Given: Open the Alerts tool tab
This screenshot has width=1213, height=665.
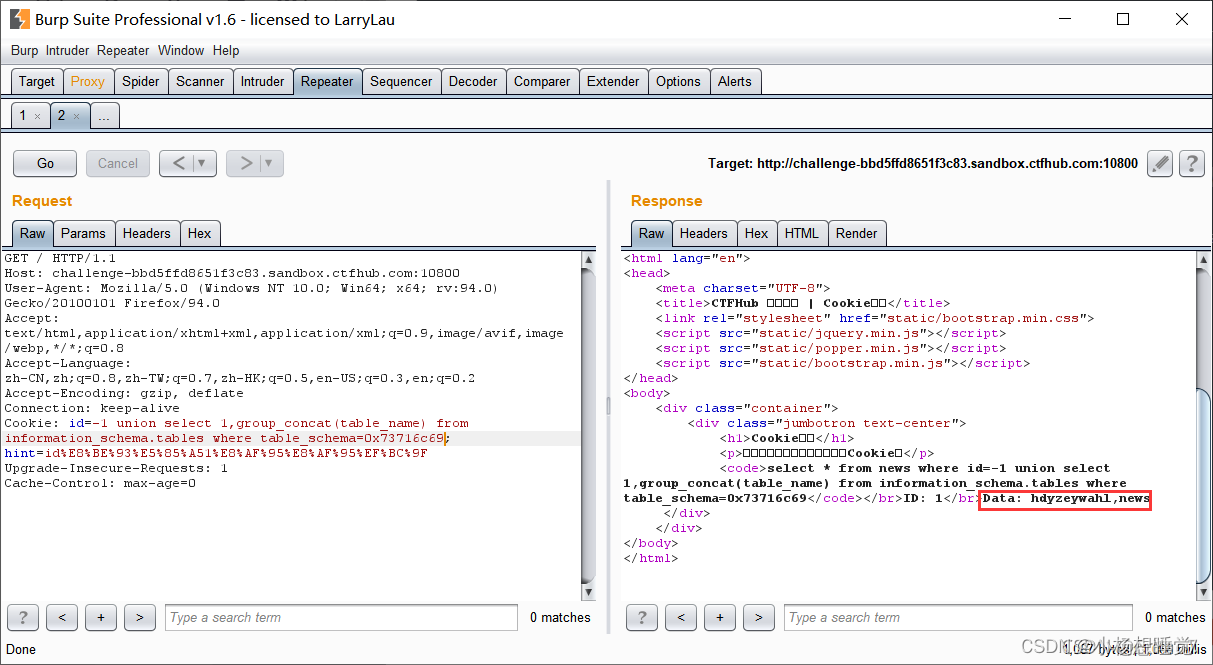Looking at the screenshot, I should 735,81.
